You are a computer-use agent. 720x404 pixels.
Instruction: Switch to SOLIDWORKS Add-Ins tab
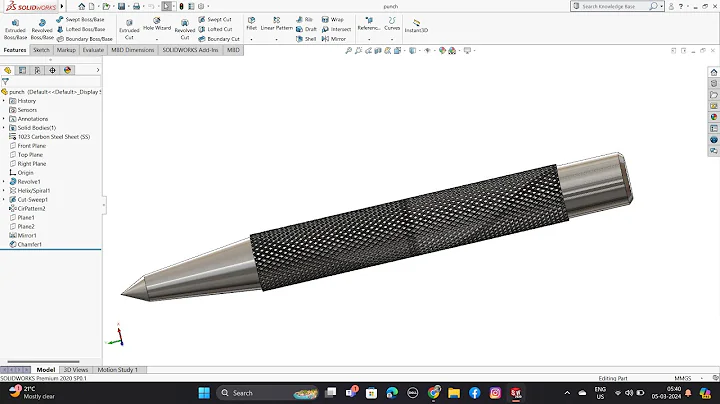pos(190,50)
